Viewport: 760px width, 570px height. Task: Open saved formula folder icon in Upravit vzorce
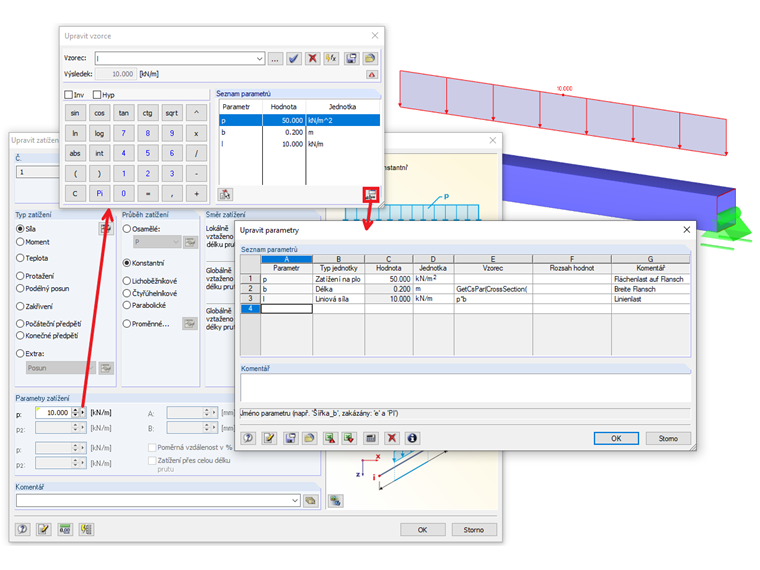pos(370,59)
